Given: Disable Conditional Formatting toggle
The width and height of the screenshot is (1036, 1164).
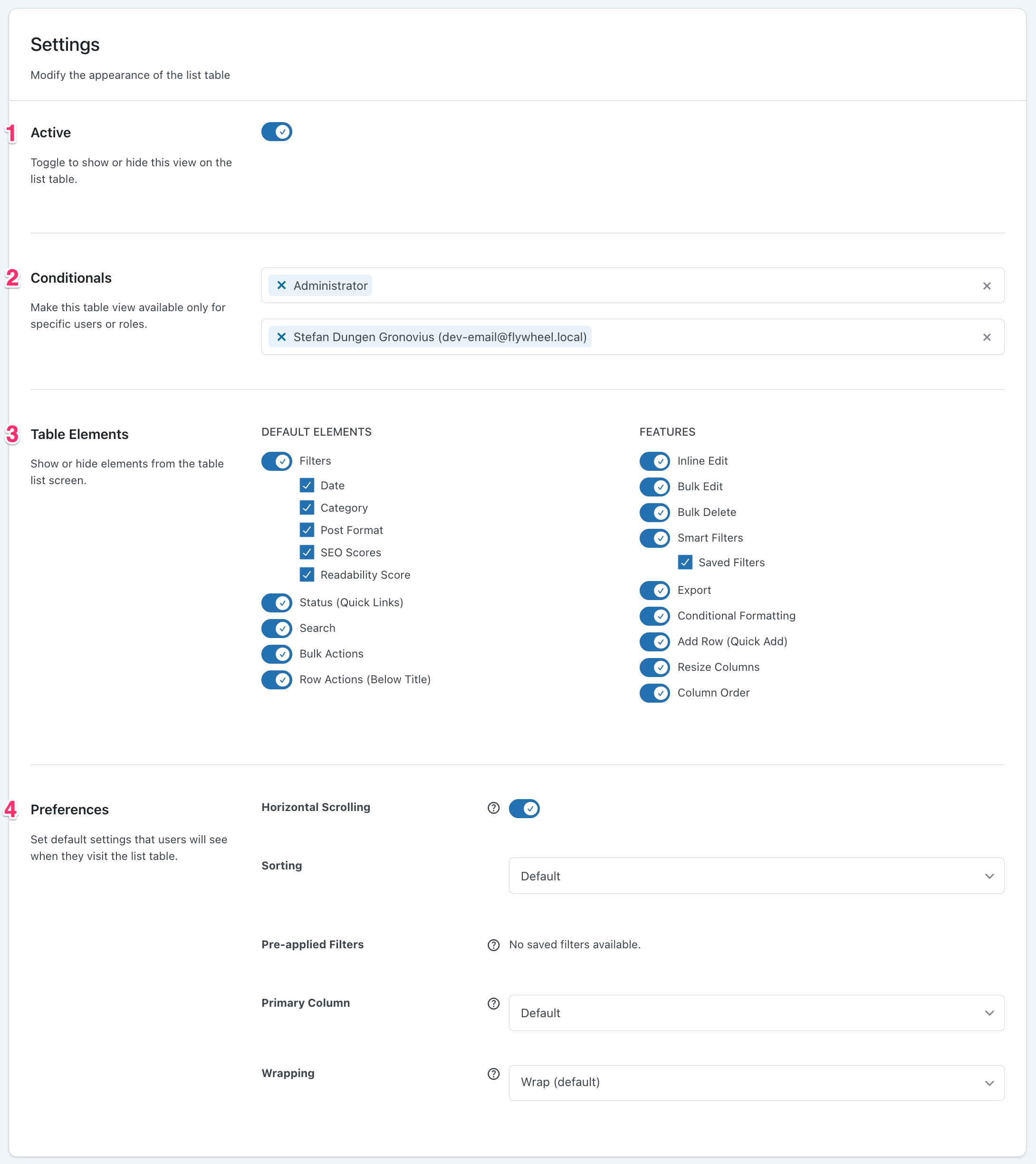Looking at the screenshot, I should pyautogui.click(x=654, y=616).
